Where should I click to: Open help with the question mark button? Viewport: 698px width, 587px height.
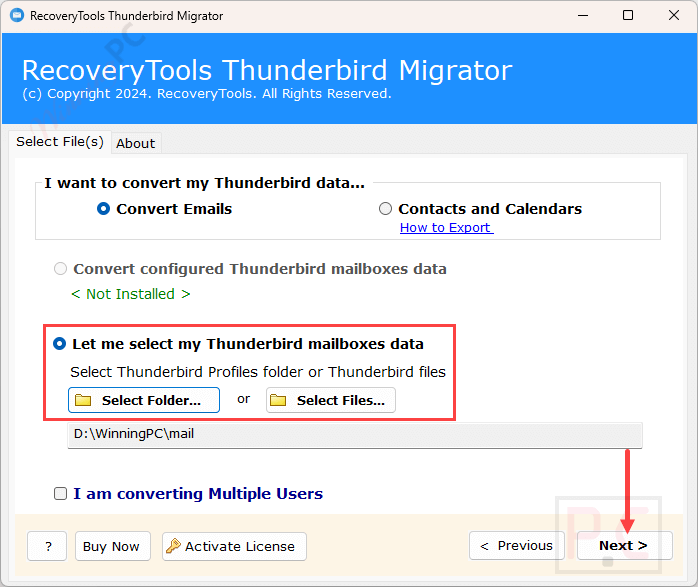[47, 546]
